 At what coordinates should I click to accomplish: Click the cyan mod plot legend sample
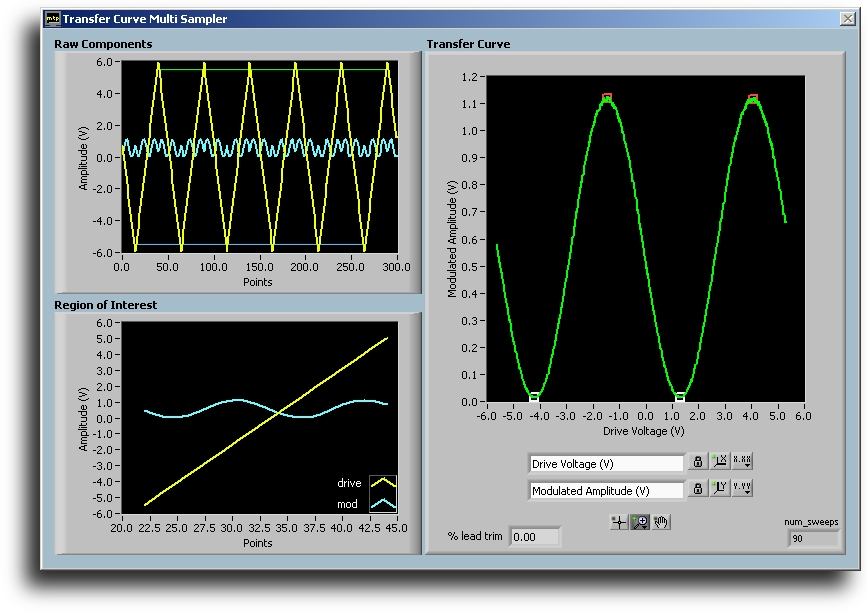[x=383, y=503]
